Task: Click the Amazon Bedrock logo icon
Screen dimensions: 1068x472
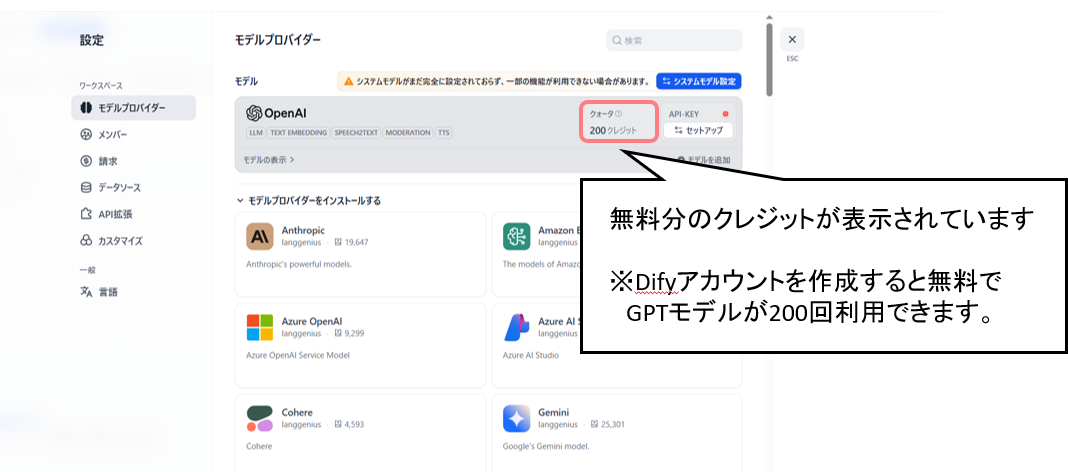Action: (518, 236)
